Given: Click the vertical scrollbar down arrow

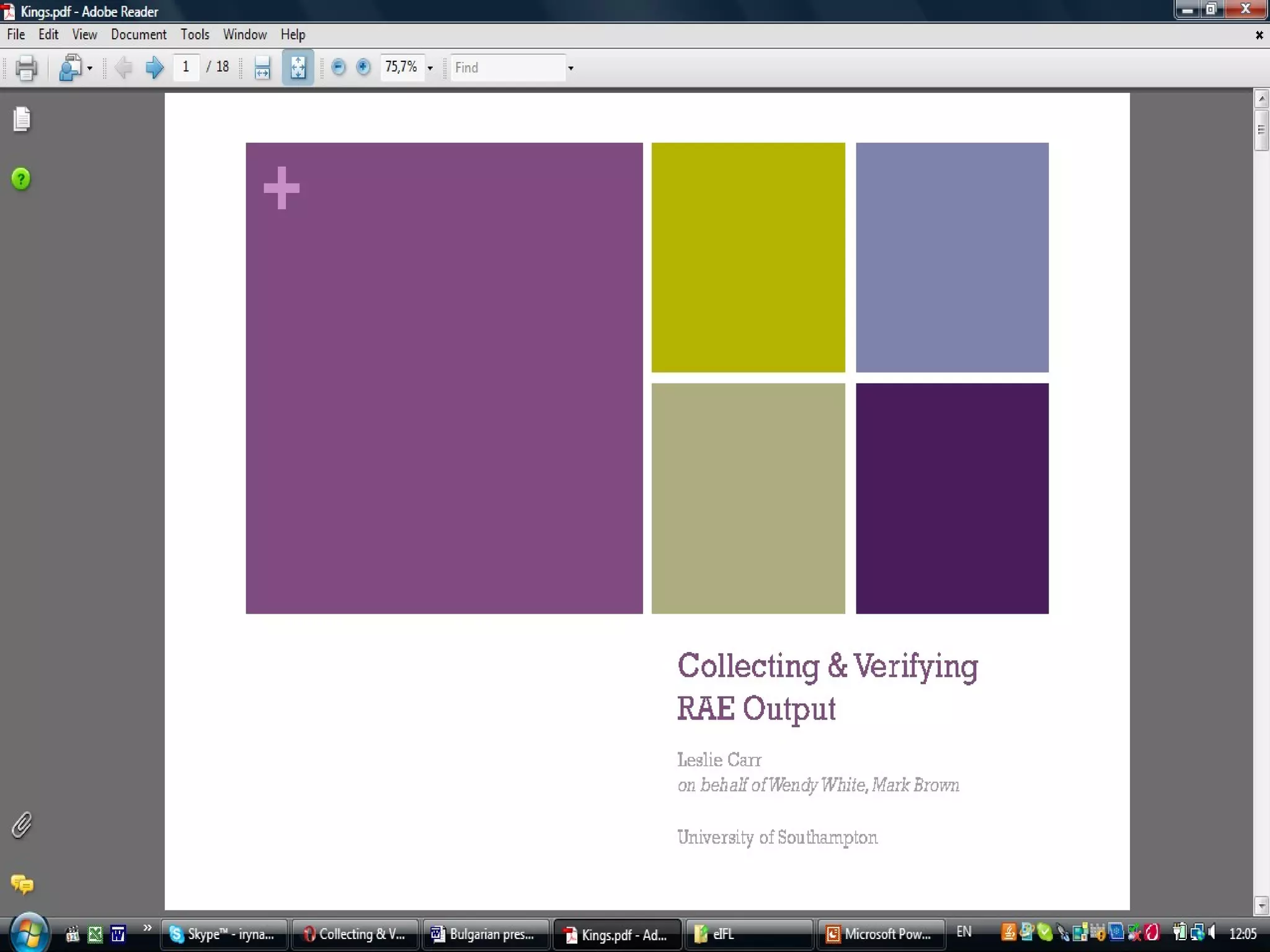Looking at the screenshot, I should pos(1261,906).
